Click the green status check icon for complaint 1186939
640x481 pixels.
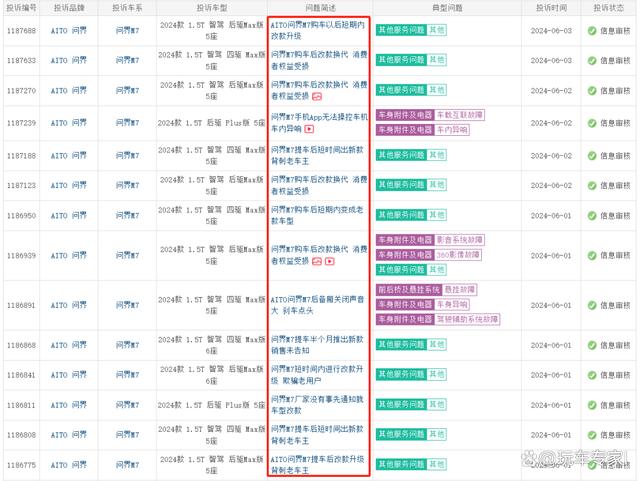pyautogui.click(x=592, y=256)
